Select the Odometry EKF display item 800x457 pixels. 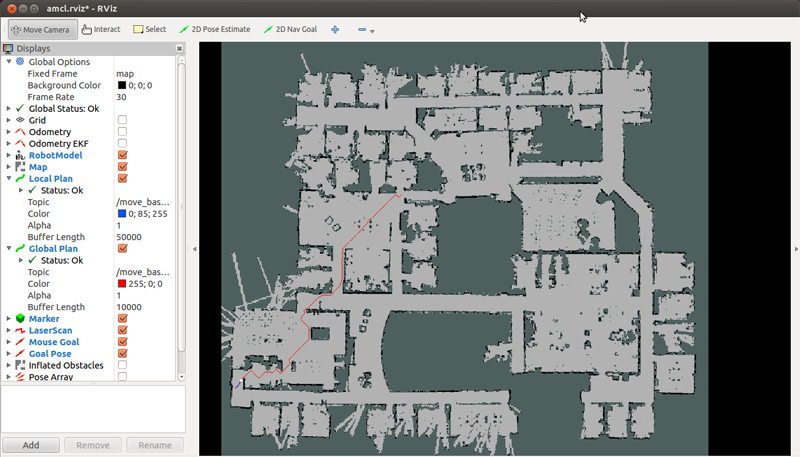tap(58, 143)
